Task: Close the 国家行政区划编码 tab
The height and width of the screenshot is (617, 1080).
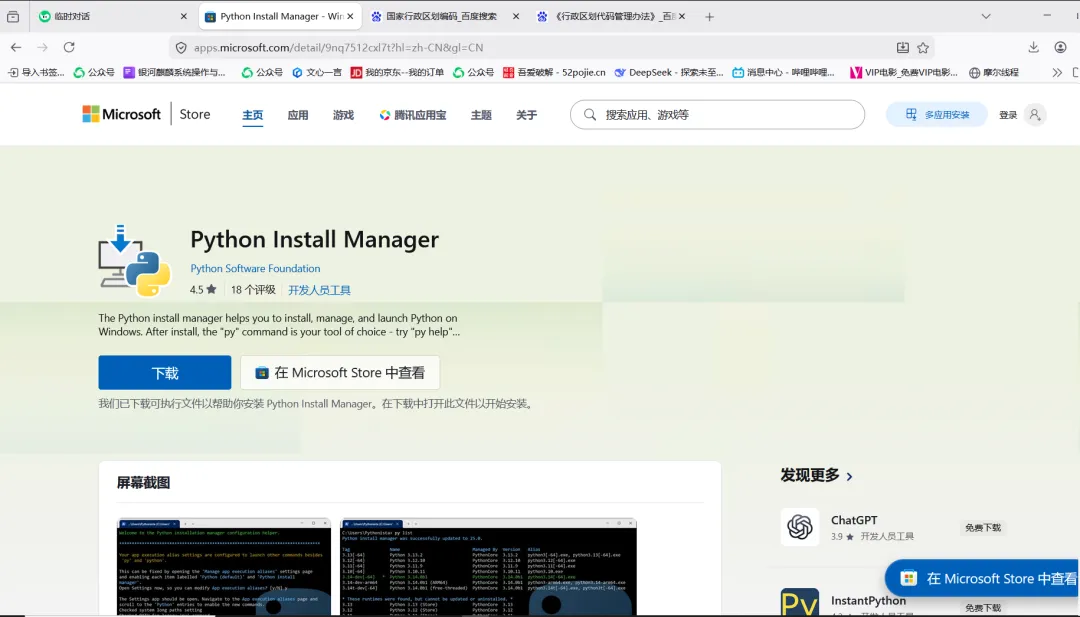Action: (x=516, y=17)
